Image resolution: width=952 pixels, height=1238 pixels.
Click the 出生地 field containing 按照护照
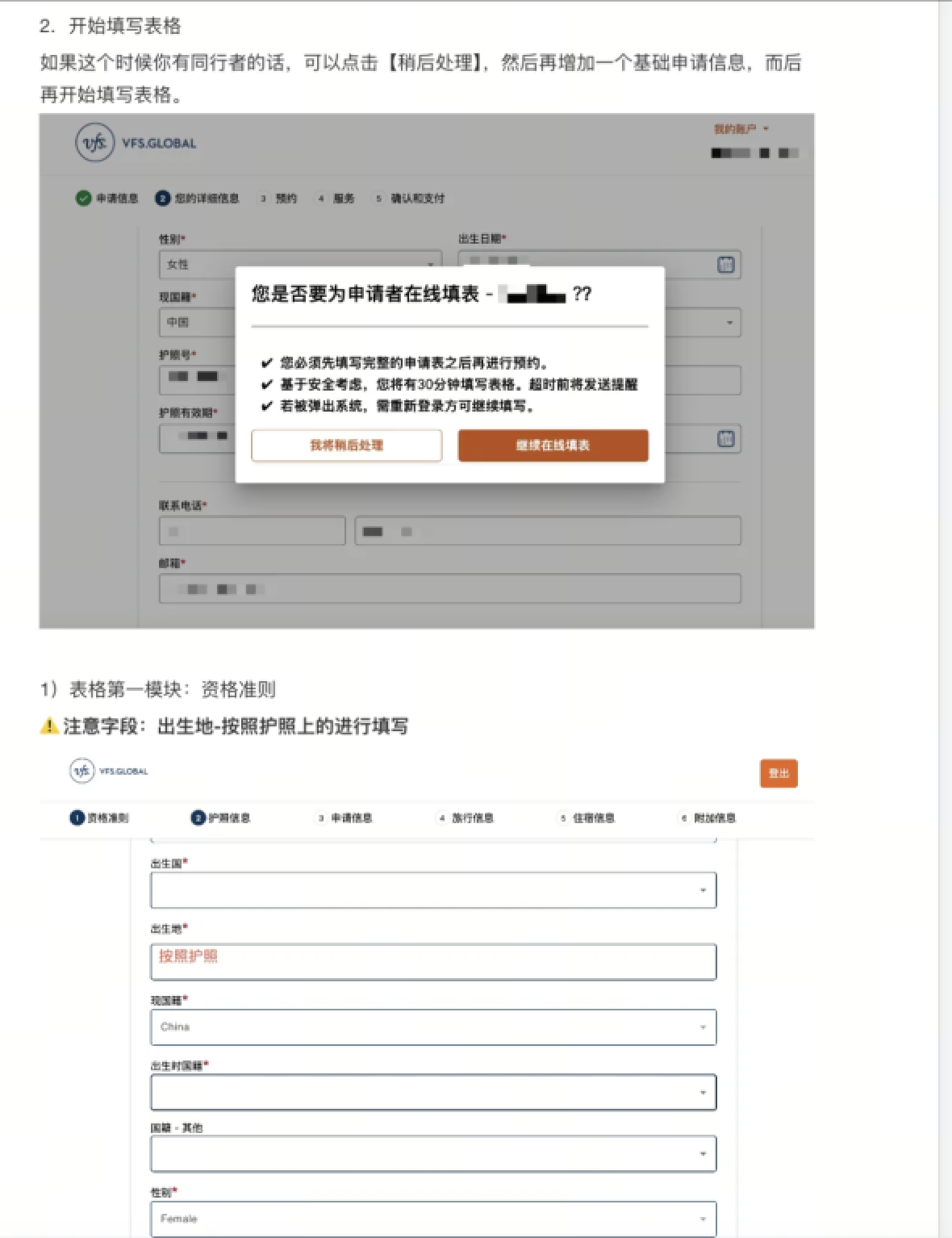433,961
